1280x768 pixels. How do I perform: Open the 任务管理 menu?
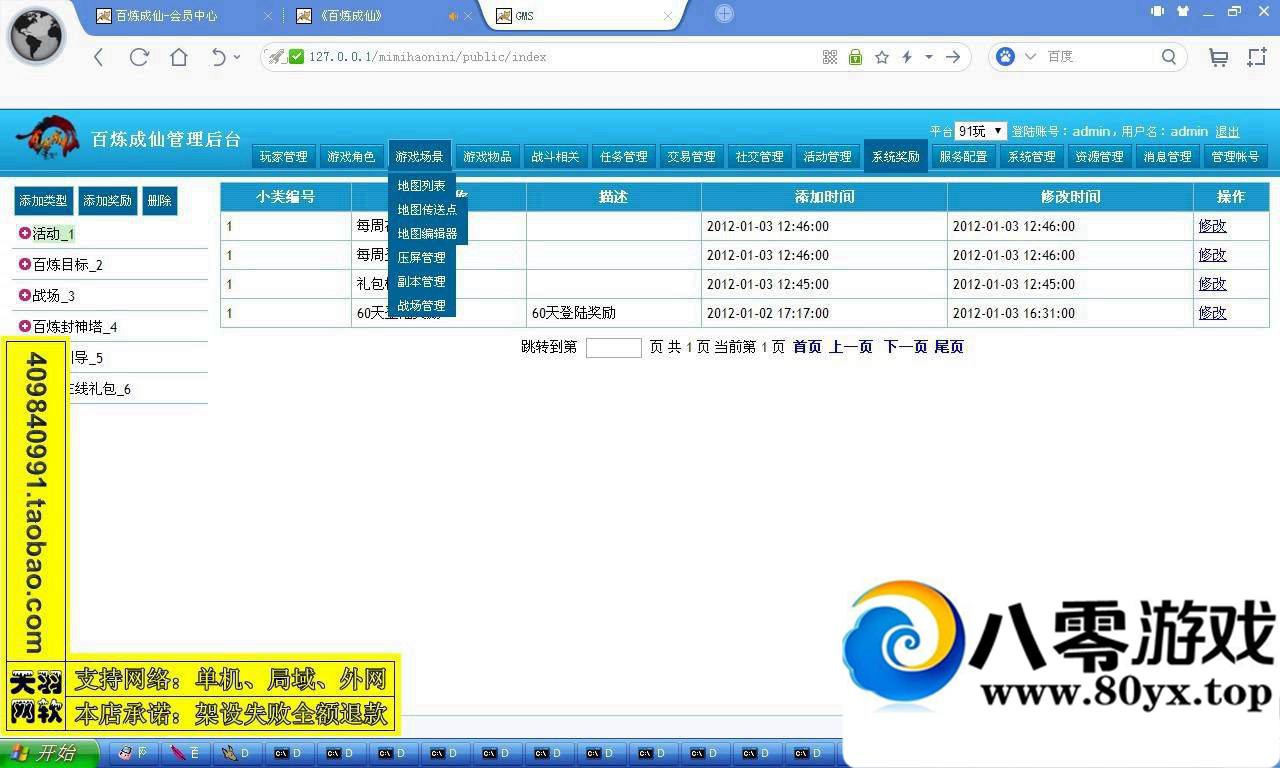(x=623, y=157)
